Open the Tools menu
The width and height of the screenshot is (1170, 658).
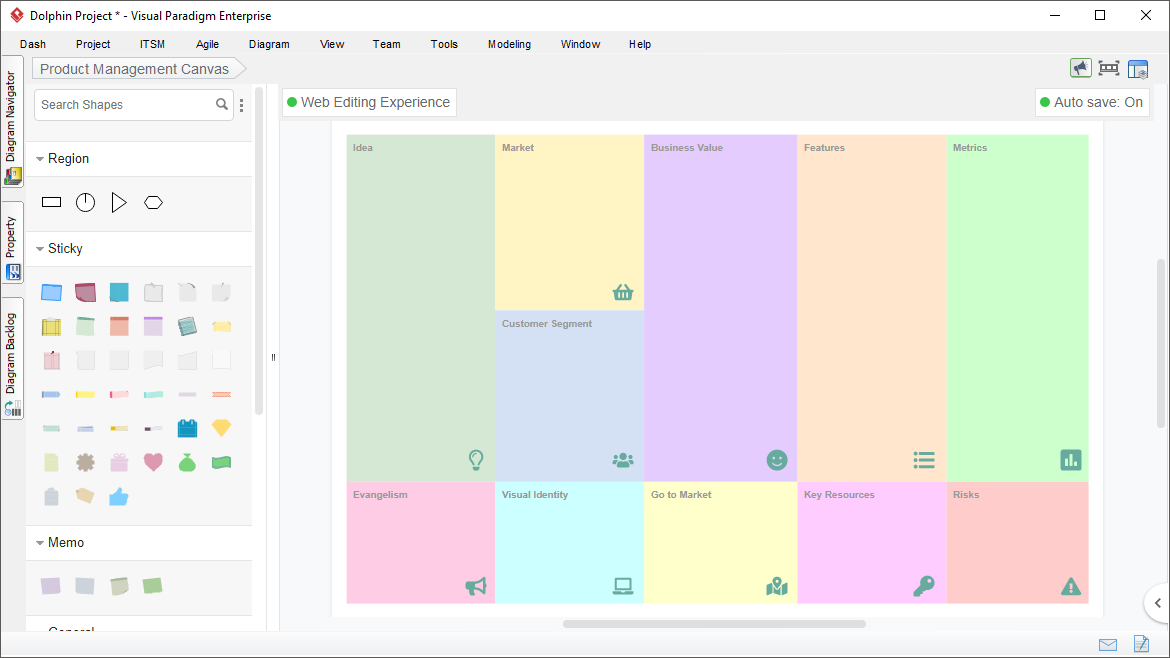444,44
